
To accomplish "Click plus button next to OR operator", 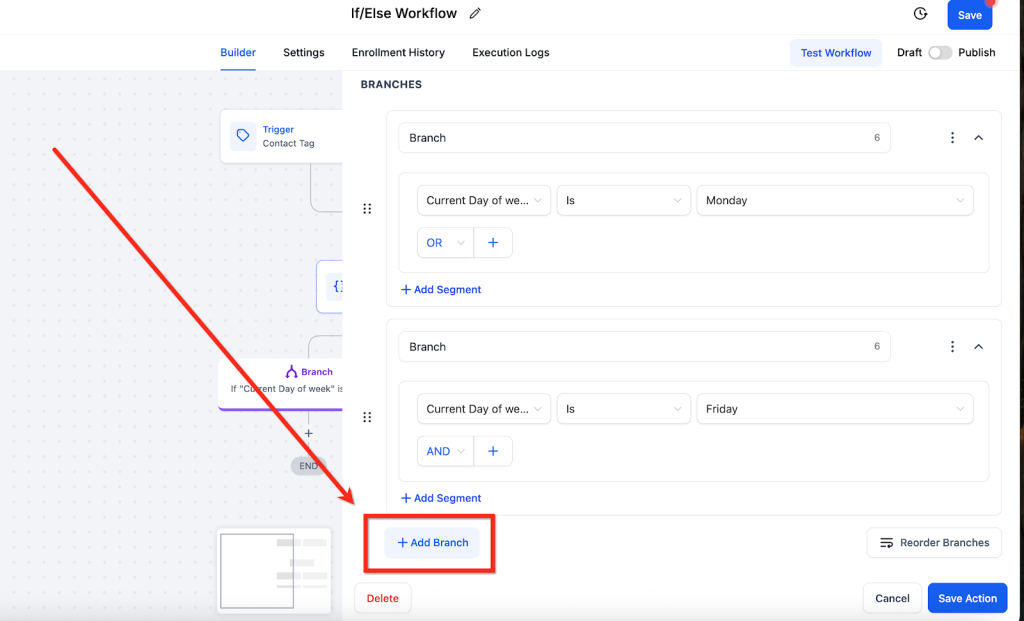I will point(493,243).
